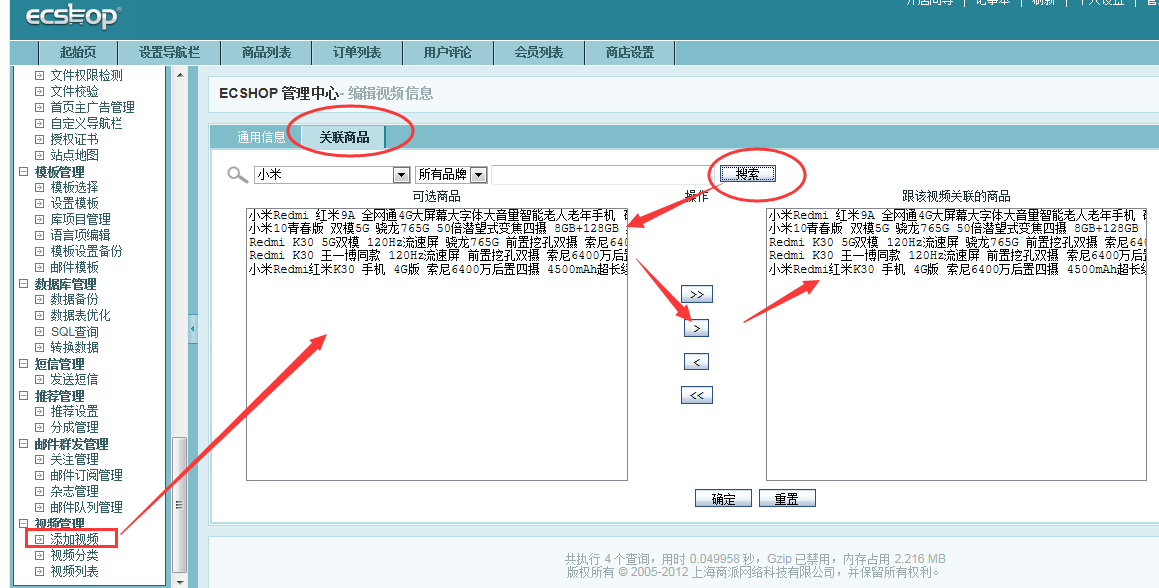This screenshot has width=1159, height=588.
Task: Open 起始页 in the navigation bar
Action: tap(78, 53)
